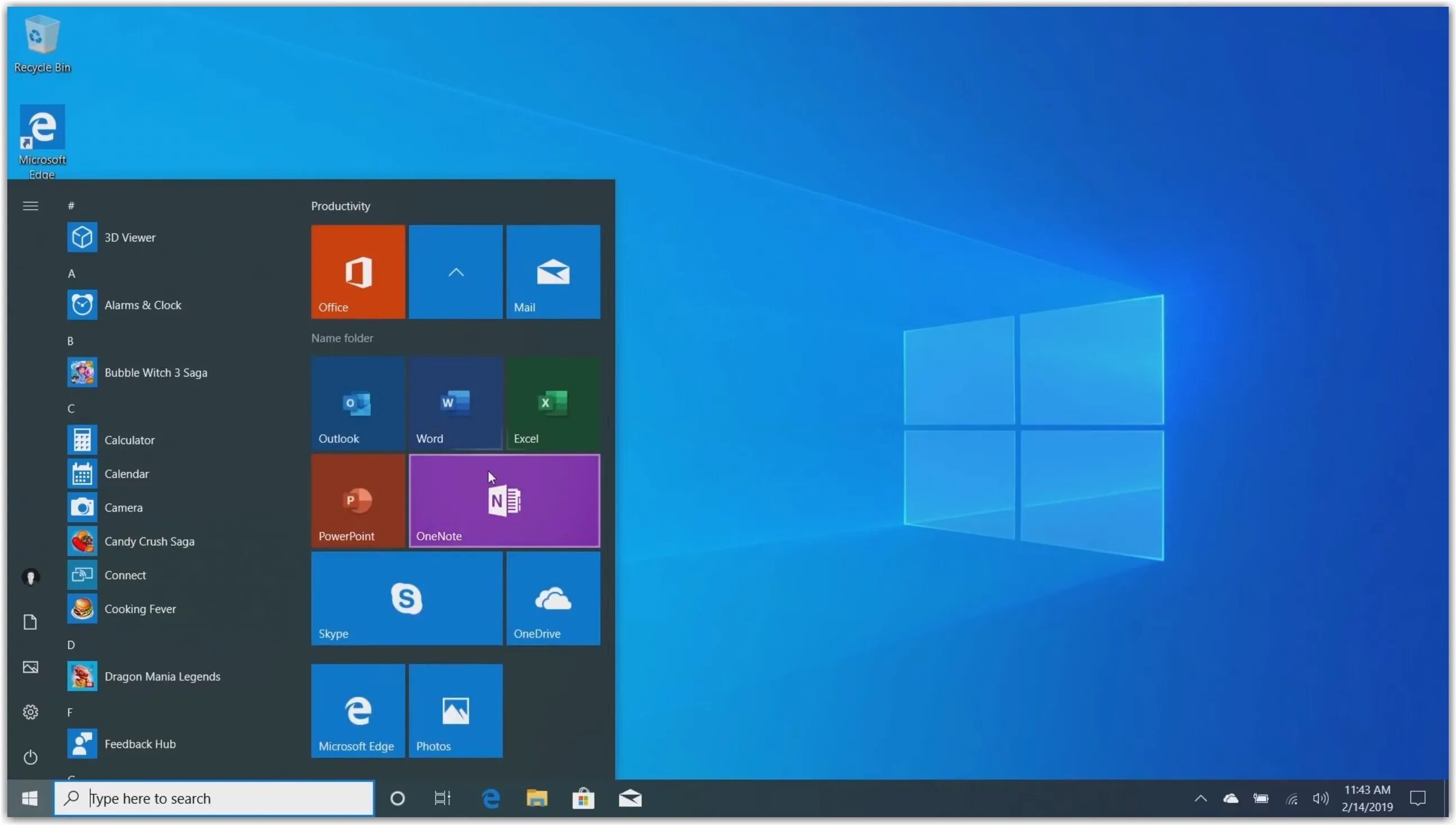Open the Microsoft Edge tile

click(x=358, y=711)
